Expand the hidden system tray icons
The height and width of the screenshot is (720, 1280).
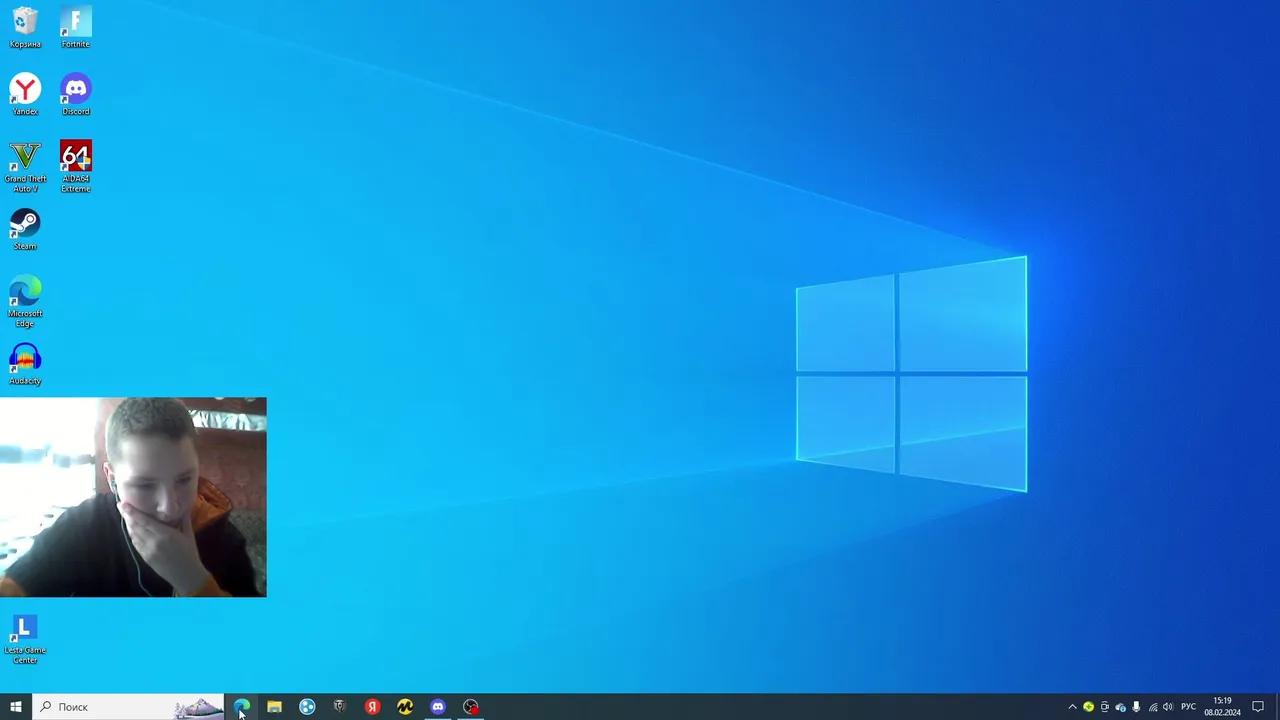(1072, 707)
